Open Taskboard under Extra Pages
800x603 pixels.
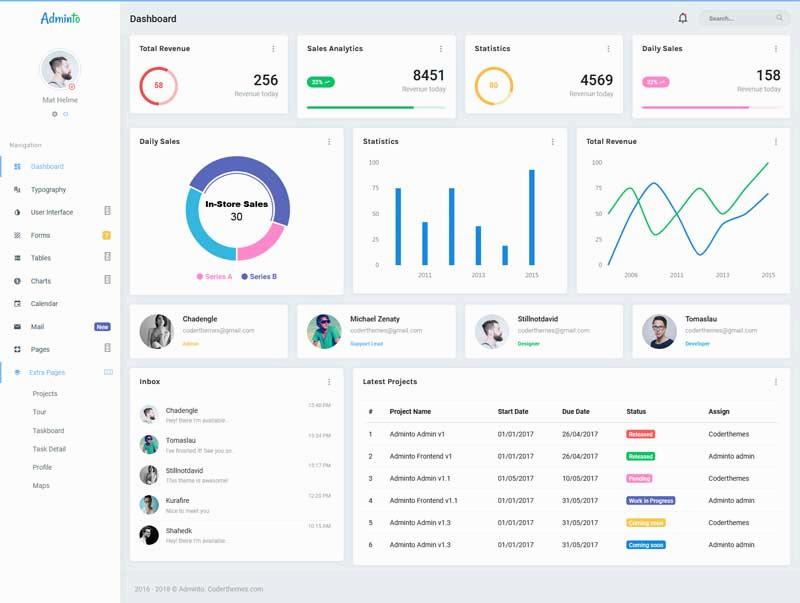tap(48, 430)
